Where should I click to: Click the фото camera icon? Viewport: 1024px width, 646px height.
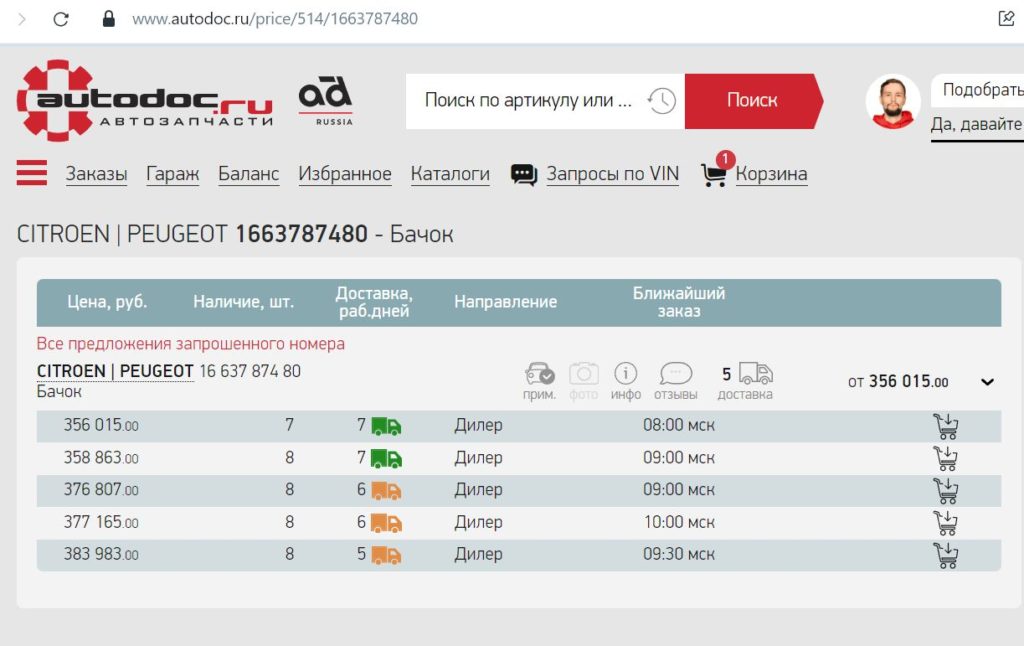(583, 374)
